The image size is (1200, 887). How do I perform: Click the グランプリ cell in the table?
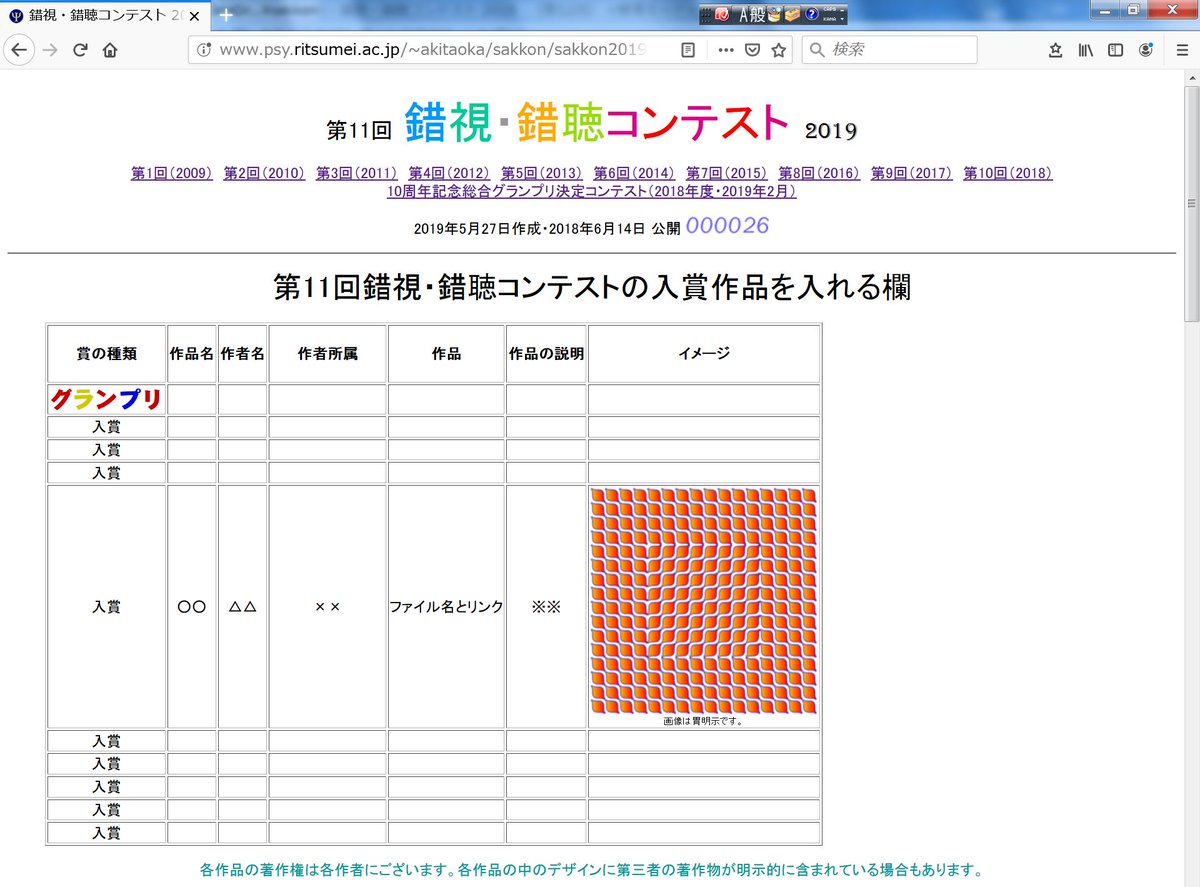click(x=106, y=400)
